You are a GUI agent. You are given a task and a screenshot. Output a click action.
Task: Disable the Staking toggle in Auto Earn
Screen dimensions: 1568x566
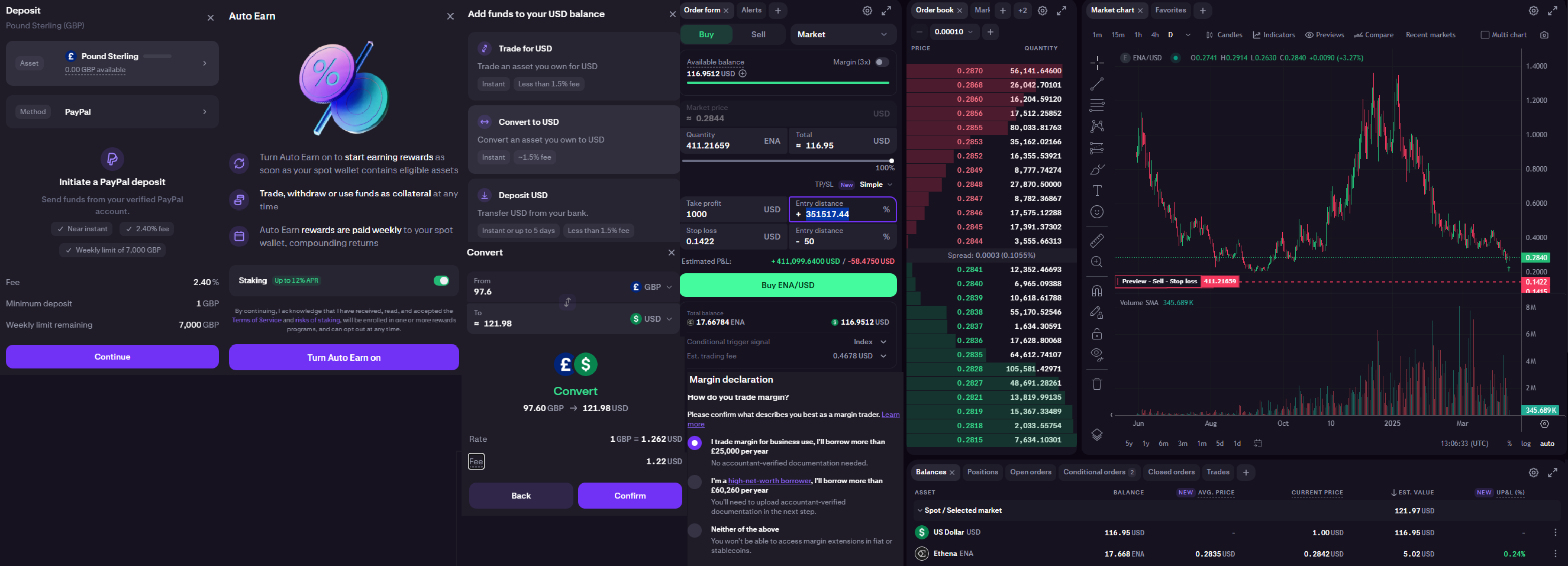click(x=441, y=280)
